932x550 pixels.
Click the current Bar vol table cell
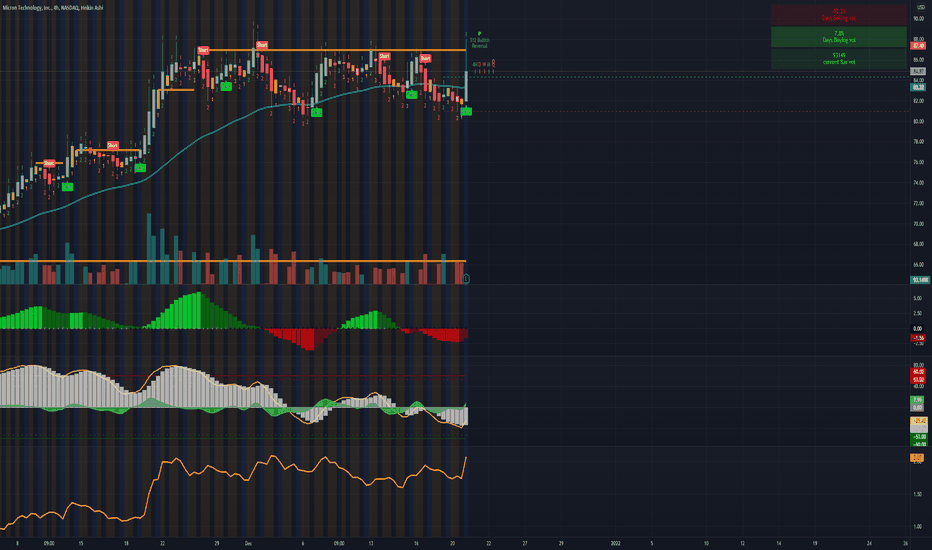point(839,58)
